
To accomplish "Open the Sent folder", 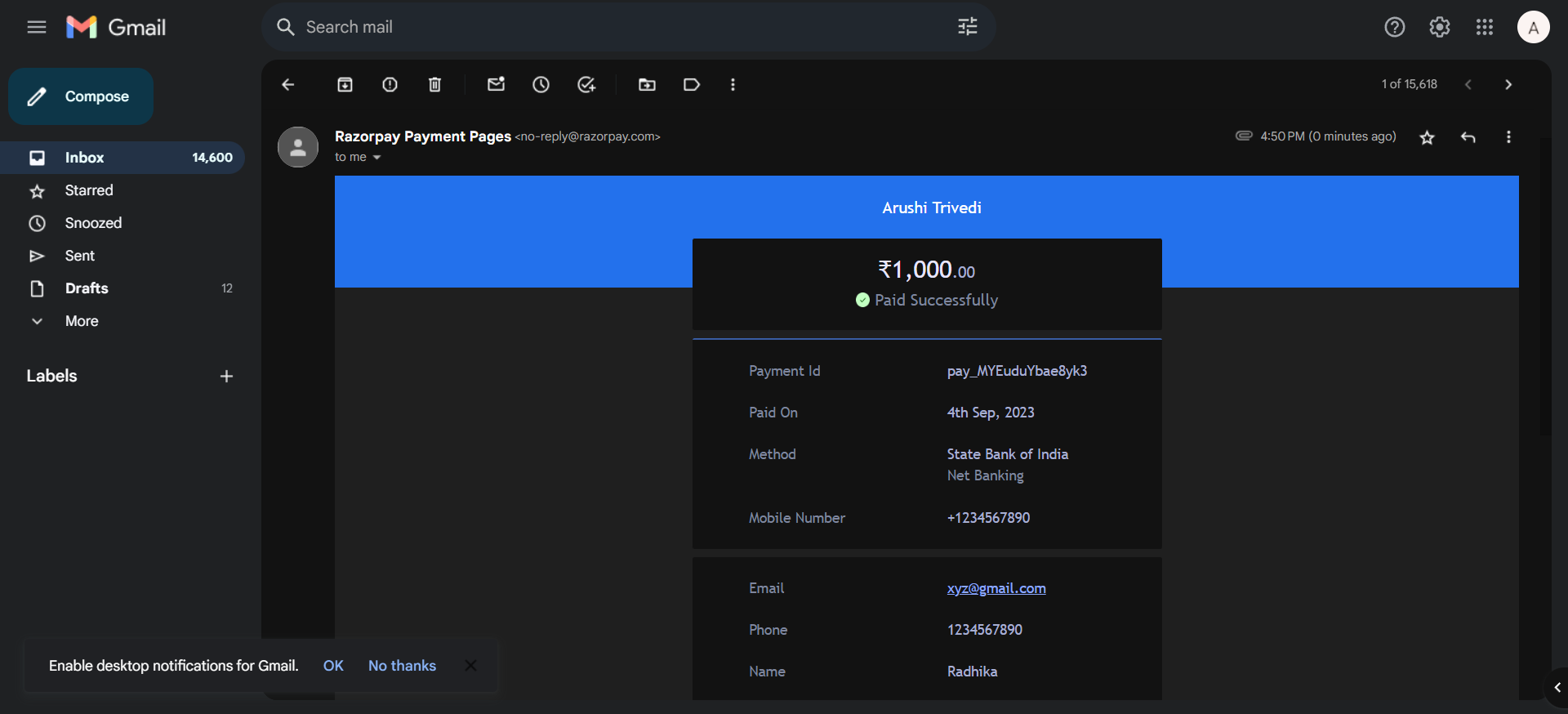I will tap(122, 256).
